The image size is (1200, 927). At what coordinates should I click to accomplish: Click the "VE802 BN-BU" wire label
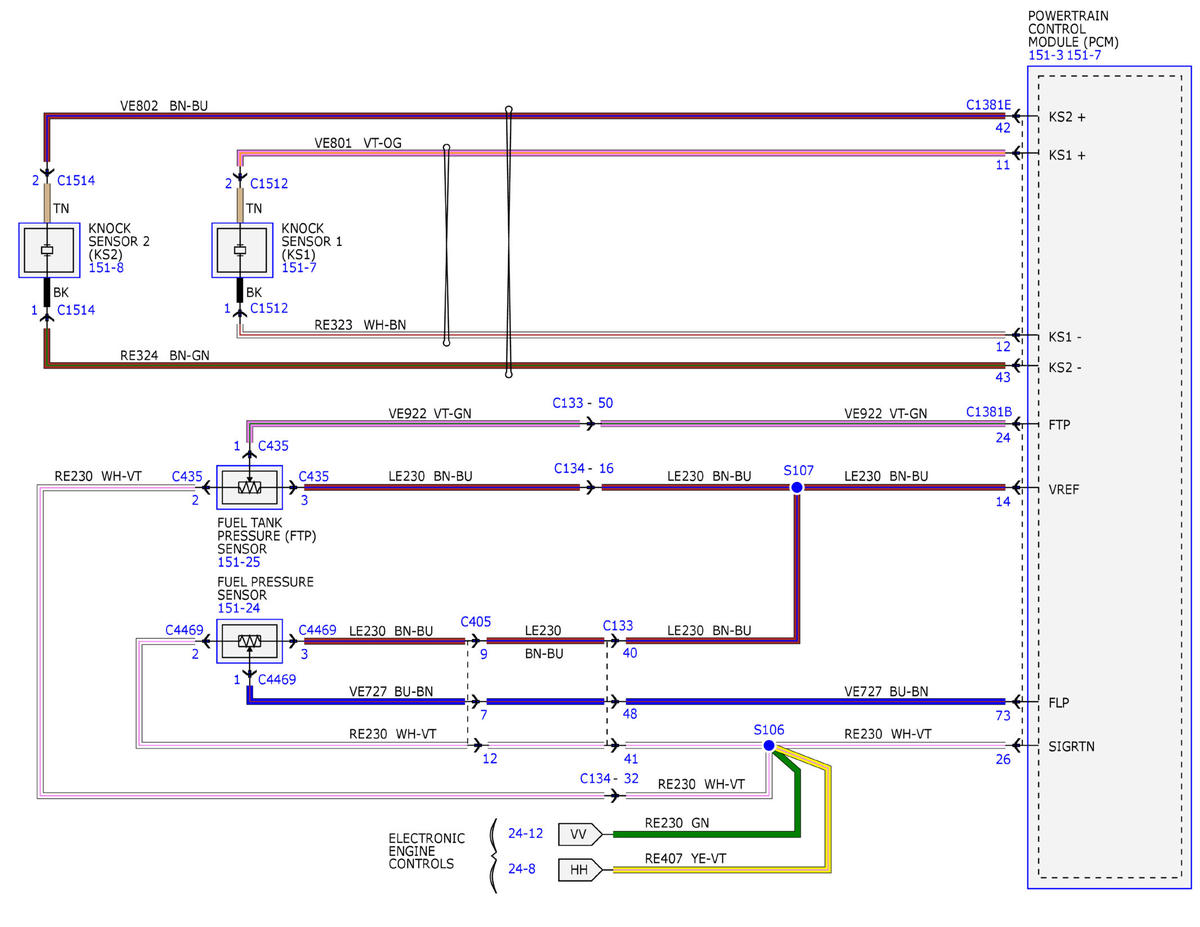point(164,105)
